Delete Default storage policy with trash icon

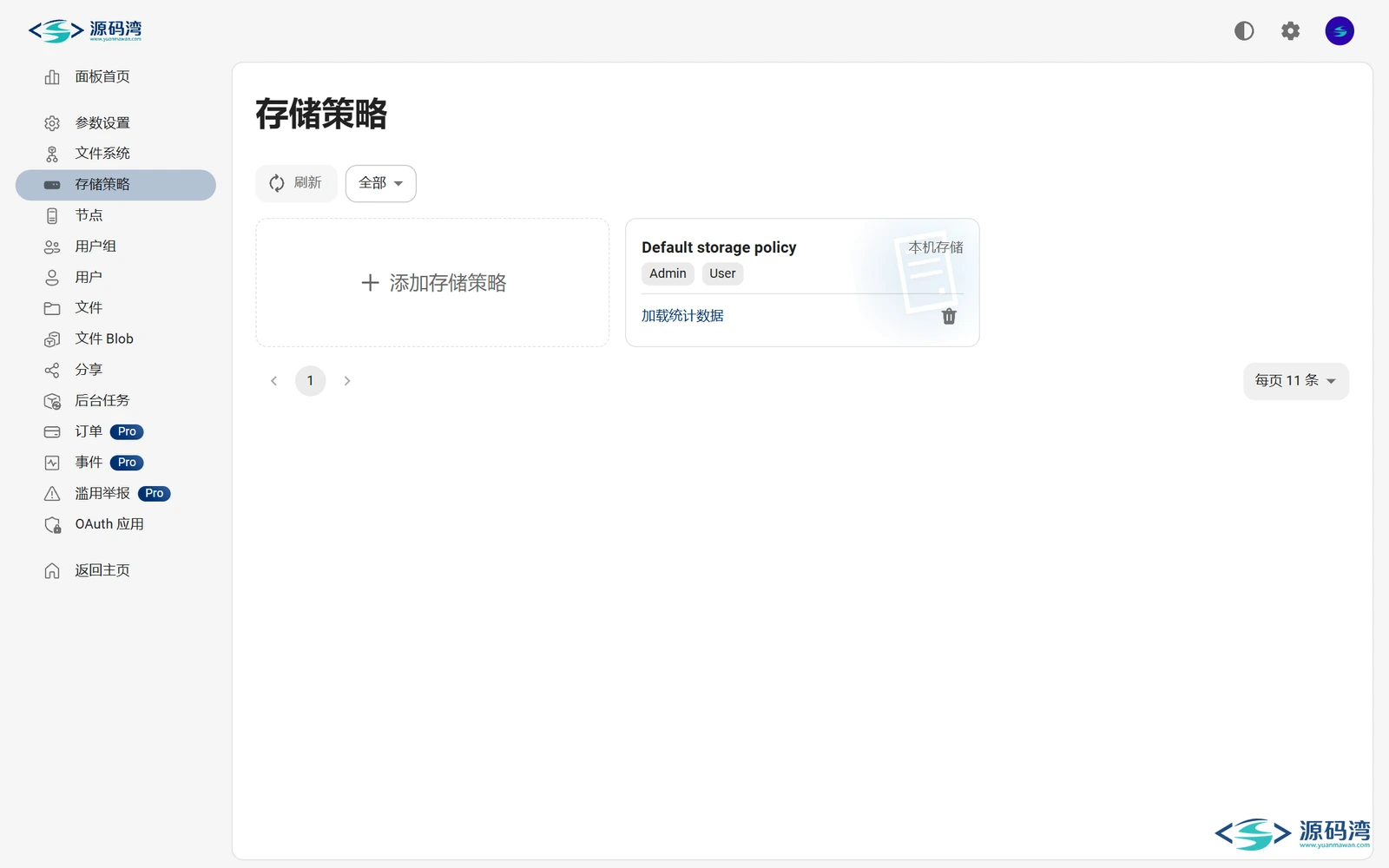(949, 317)
